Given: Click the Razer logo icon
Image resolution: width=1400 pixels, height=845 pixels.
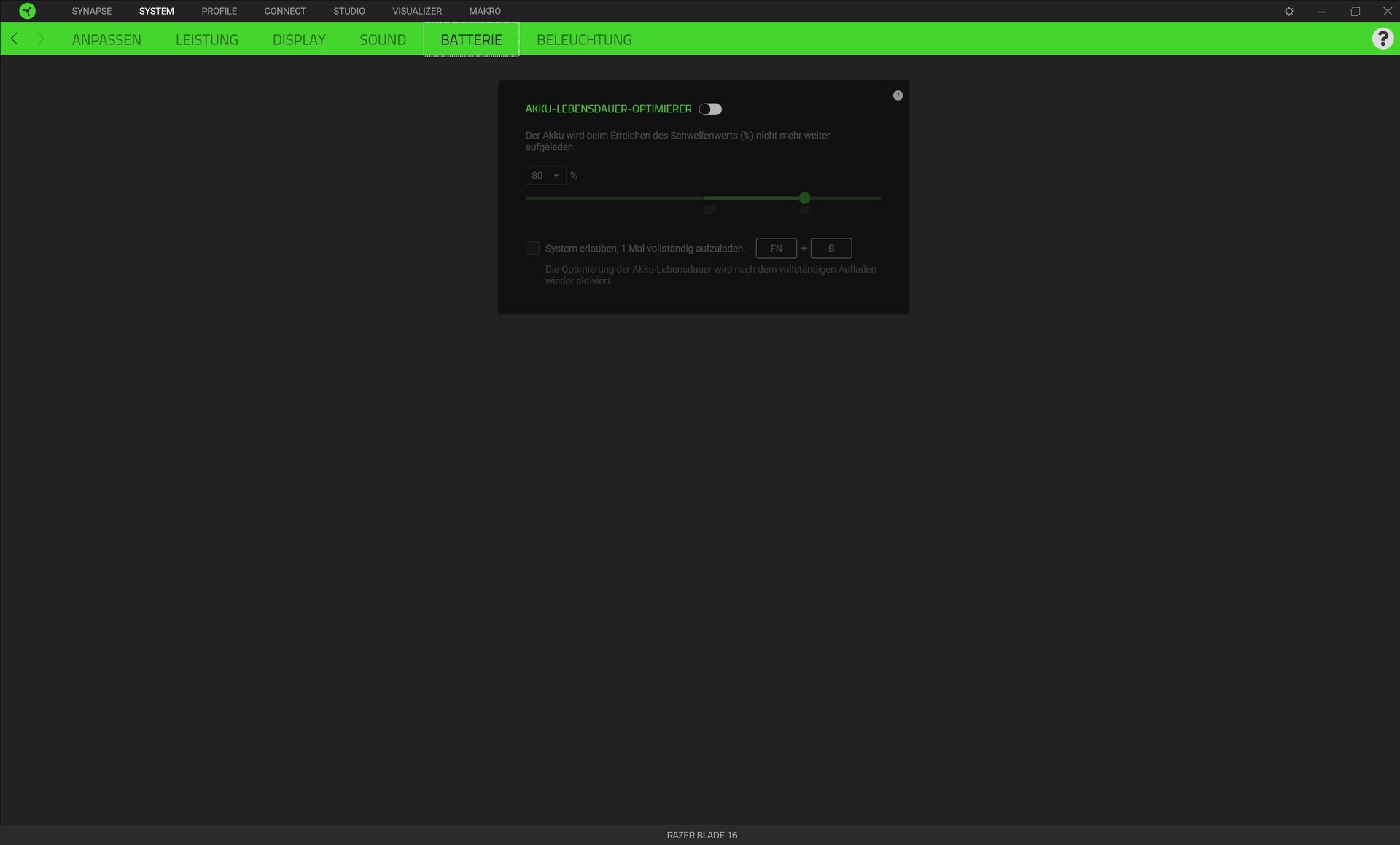Looking at the screenshot, I should pos(27,11).
